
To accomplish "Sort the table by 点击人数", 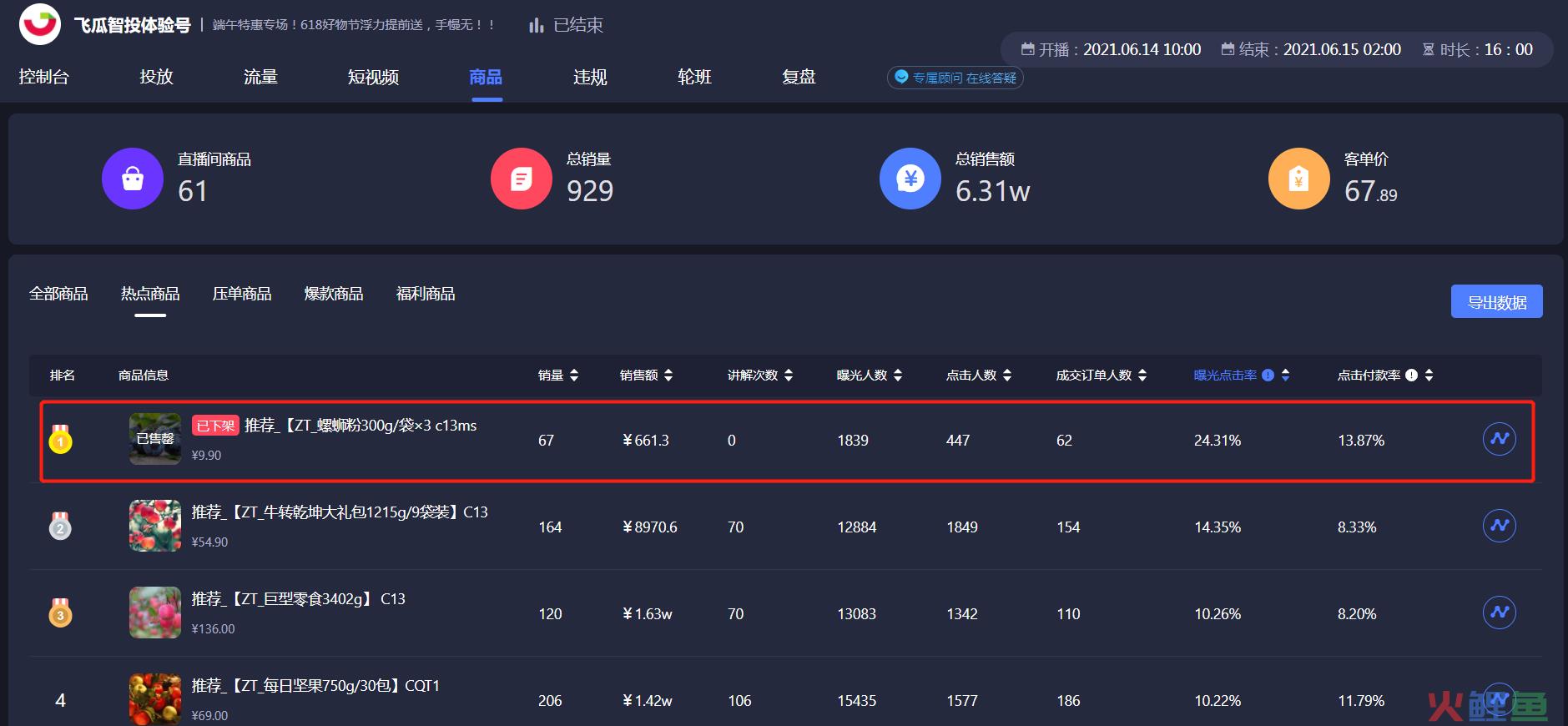I will point(1007,376).
